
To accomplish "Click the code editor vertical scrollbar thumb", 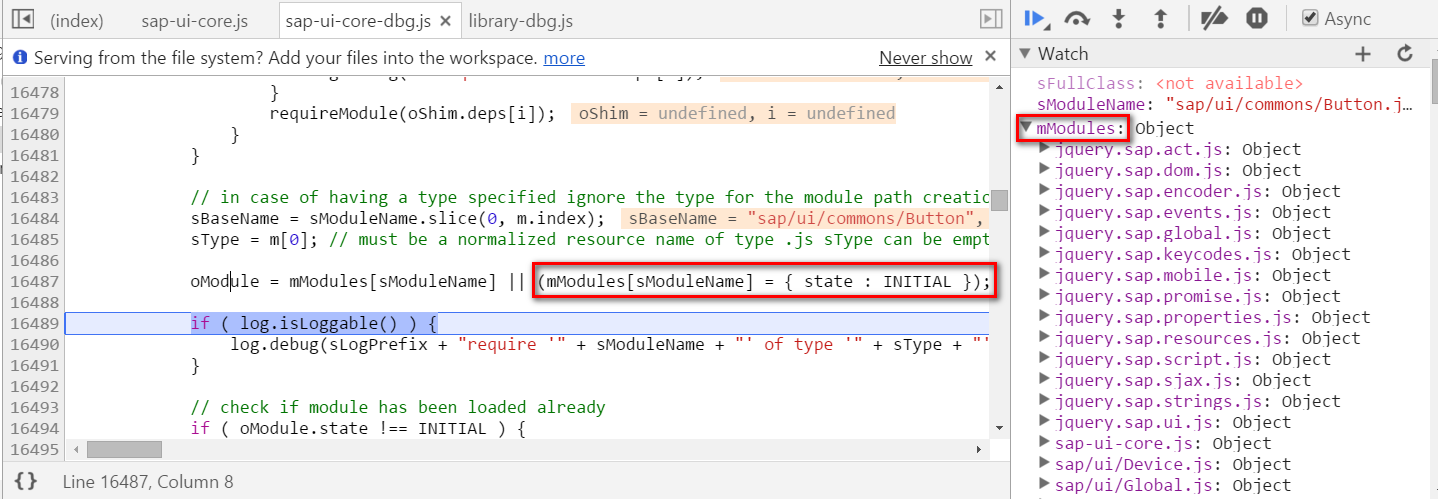I will click(999, 200).
